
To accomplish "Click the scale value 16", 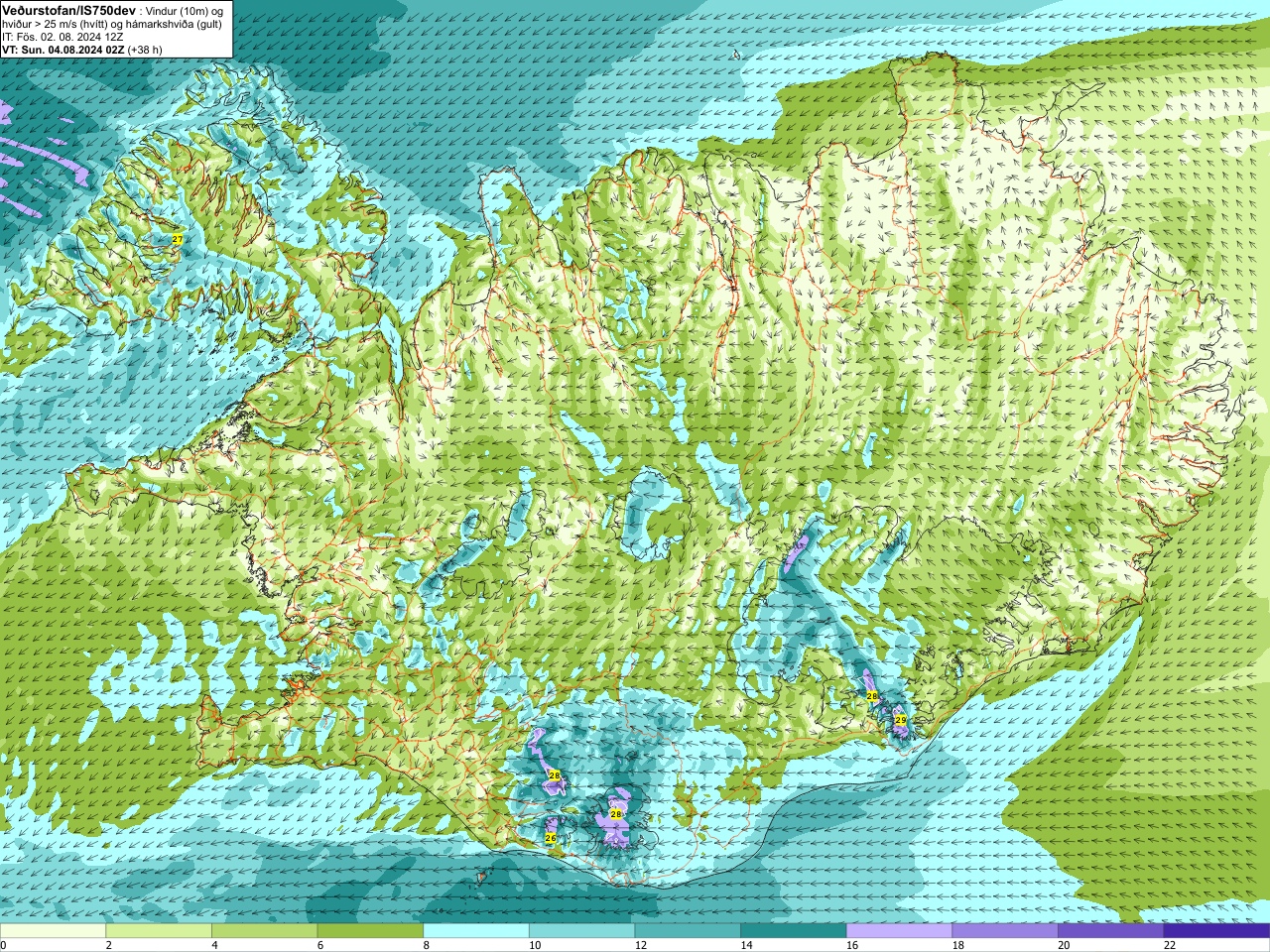I will (852, 945).
